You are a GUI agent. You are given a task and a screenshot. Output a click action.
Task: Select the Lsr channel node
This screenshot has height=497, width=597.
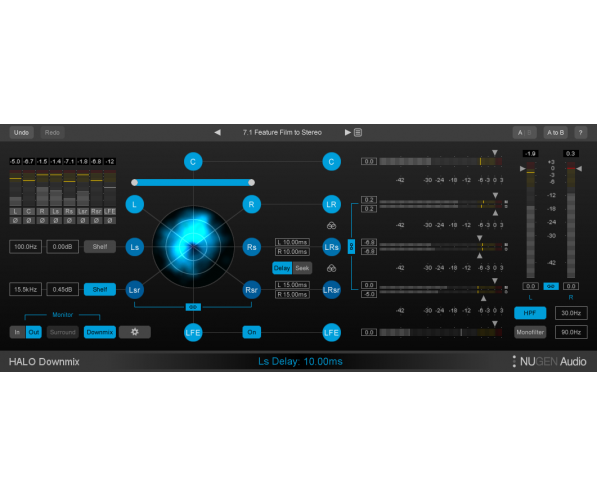tap(134, 290)
